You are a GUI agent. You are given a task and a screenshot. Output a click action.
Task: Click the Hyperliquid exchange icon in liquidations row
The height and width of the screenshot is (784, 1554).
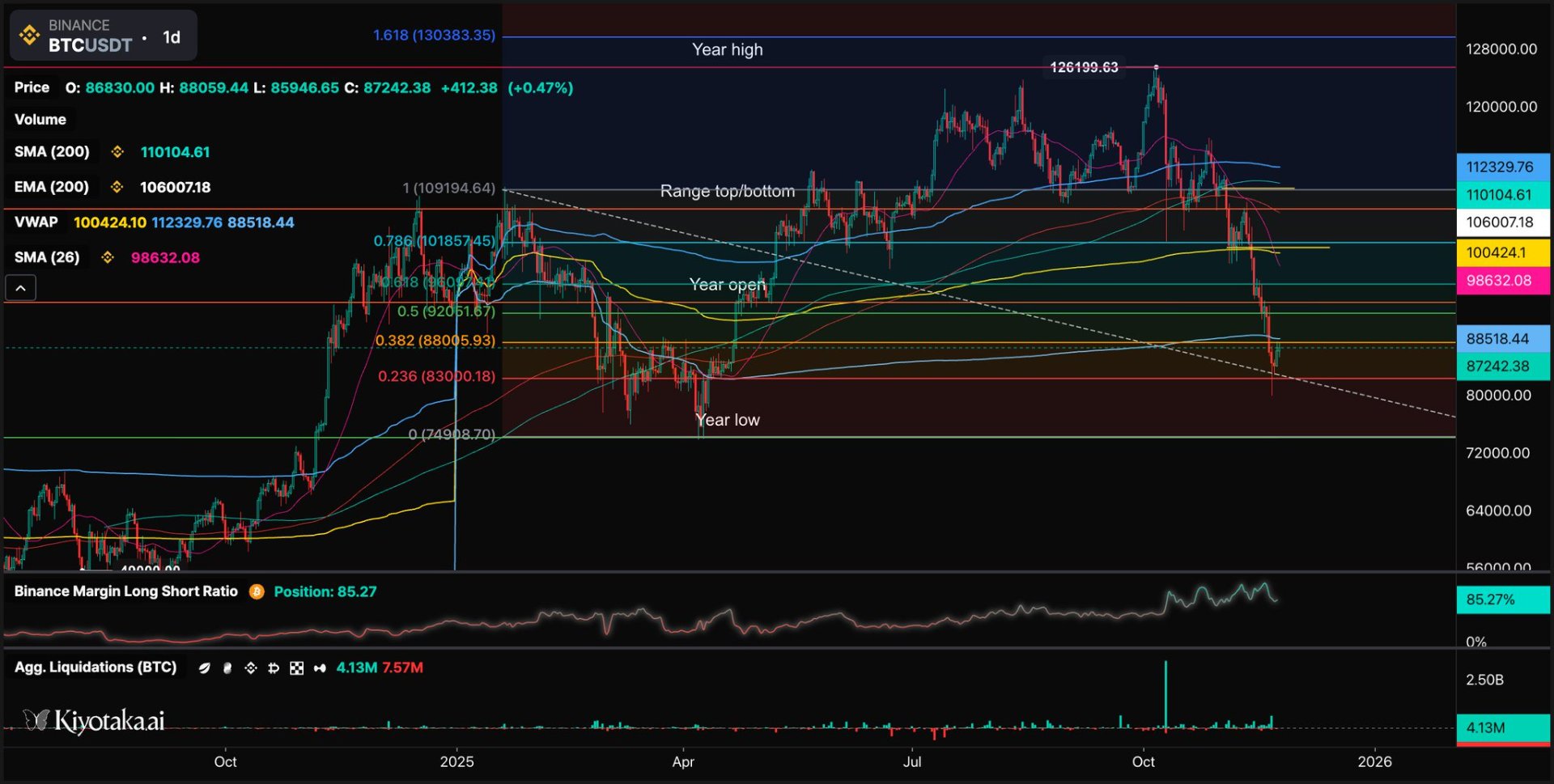321,668
